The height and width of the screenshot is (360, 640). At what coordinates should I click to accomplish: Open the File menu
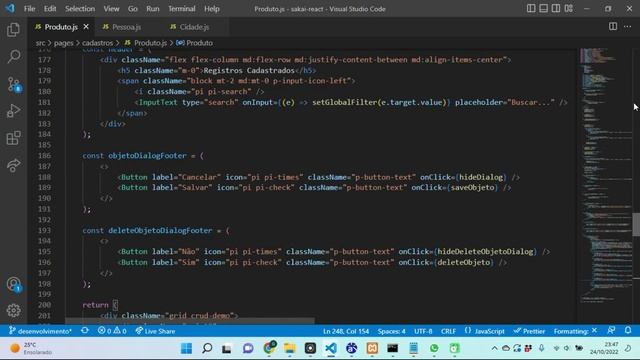[x=29, y=9]
